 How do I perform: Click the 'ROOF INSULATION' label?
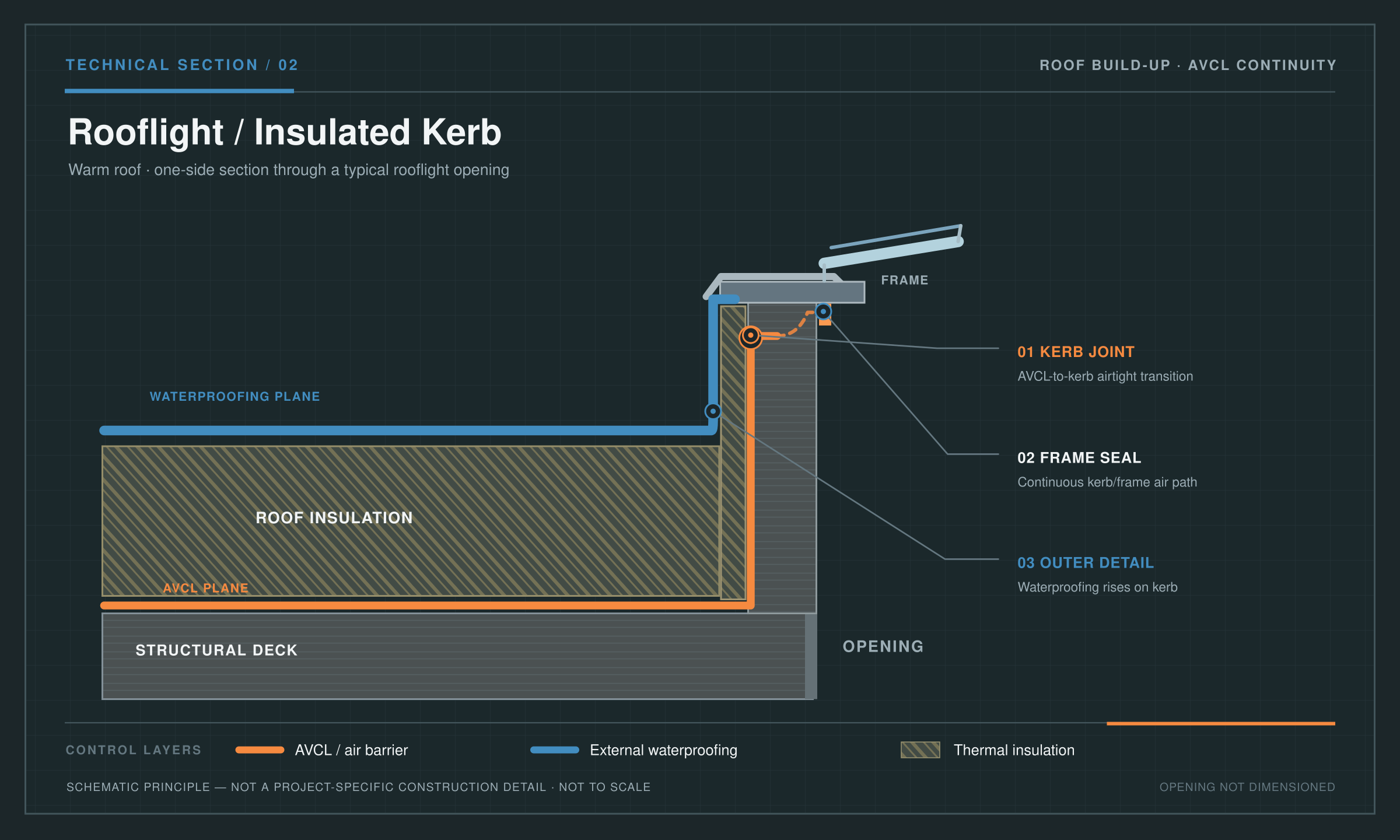pos(334,518)
